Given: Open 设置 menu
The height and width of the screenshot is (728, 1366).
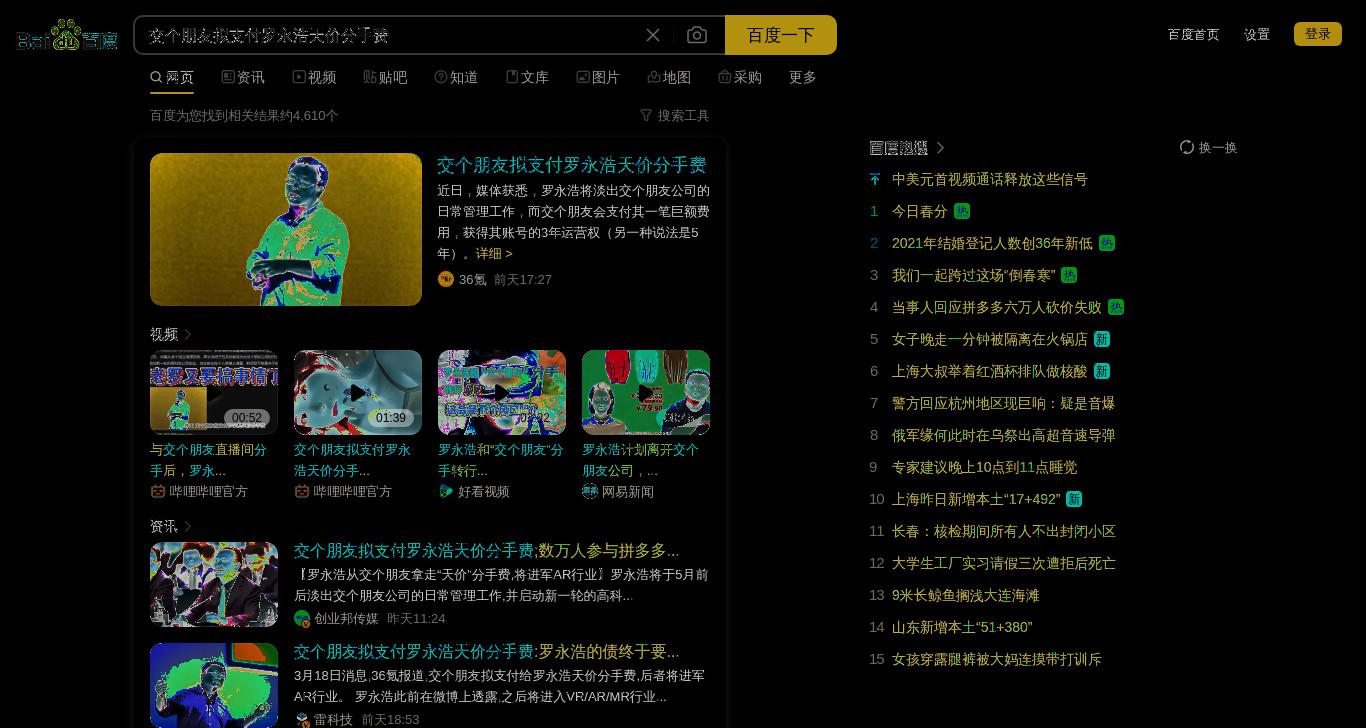Looking at the screenshot, I should (1257, 34).
